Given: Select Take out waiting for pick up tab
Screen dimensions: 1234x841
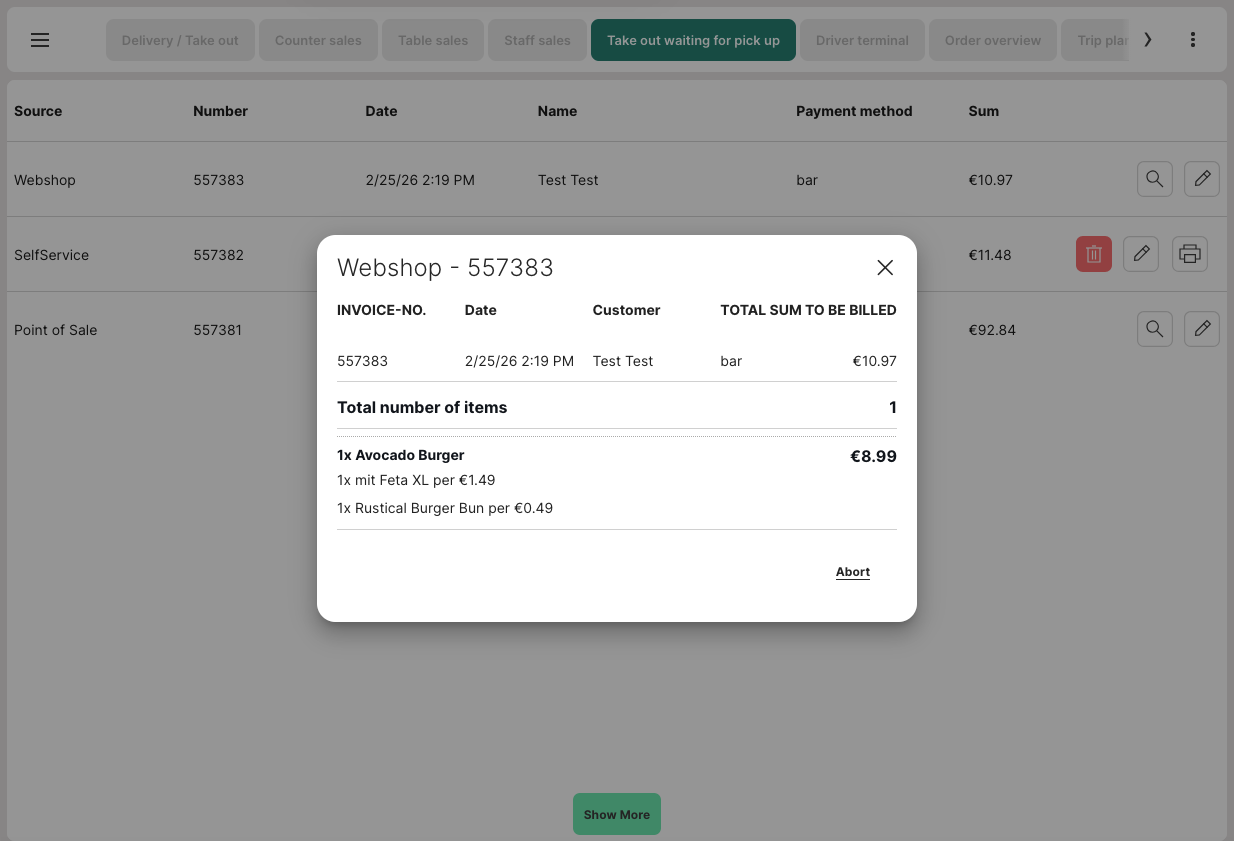Looking at the screenshot, I should coord(693,41).
